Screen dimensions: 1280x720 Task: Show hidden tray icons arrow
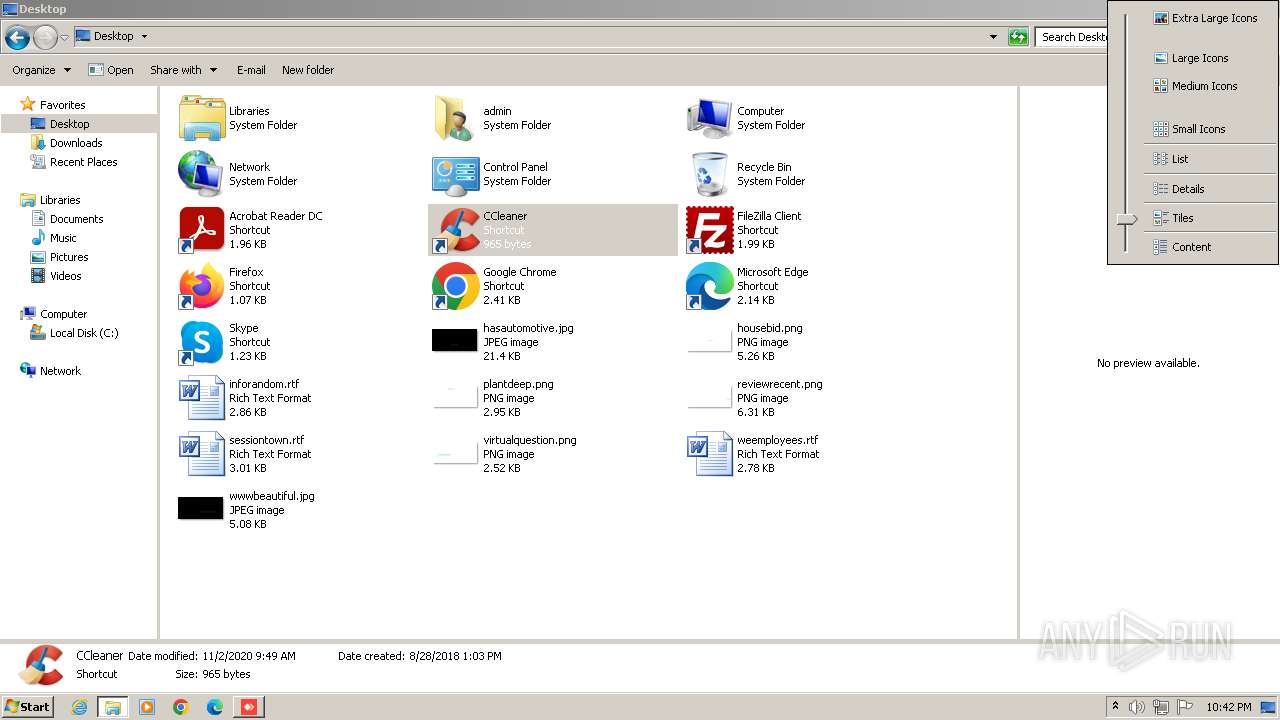tap(1115, 706)
